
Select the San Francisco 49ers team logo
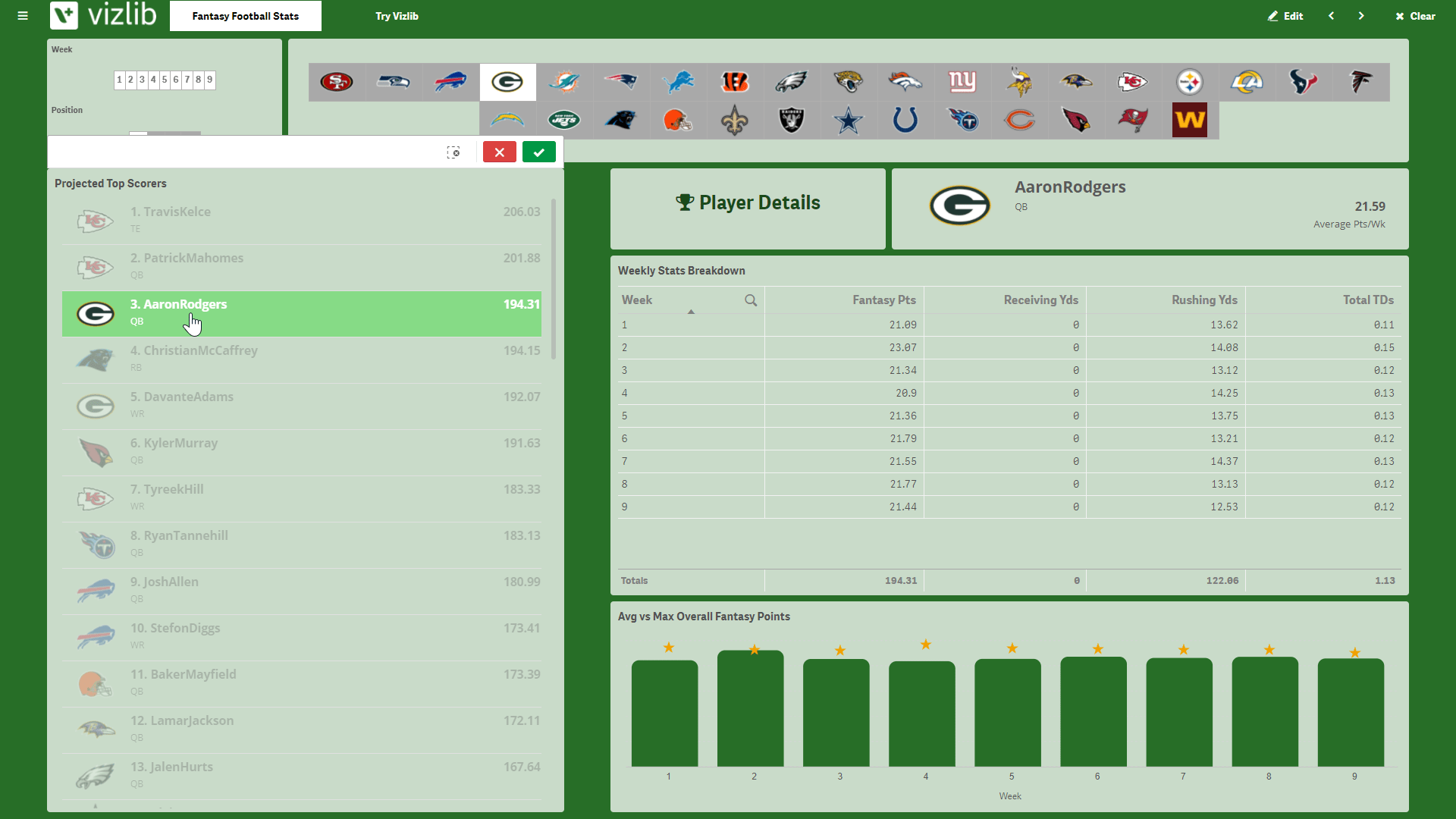point(337,82)
